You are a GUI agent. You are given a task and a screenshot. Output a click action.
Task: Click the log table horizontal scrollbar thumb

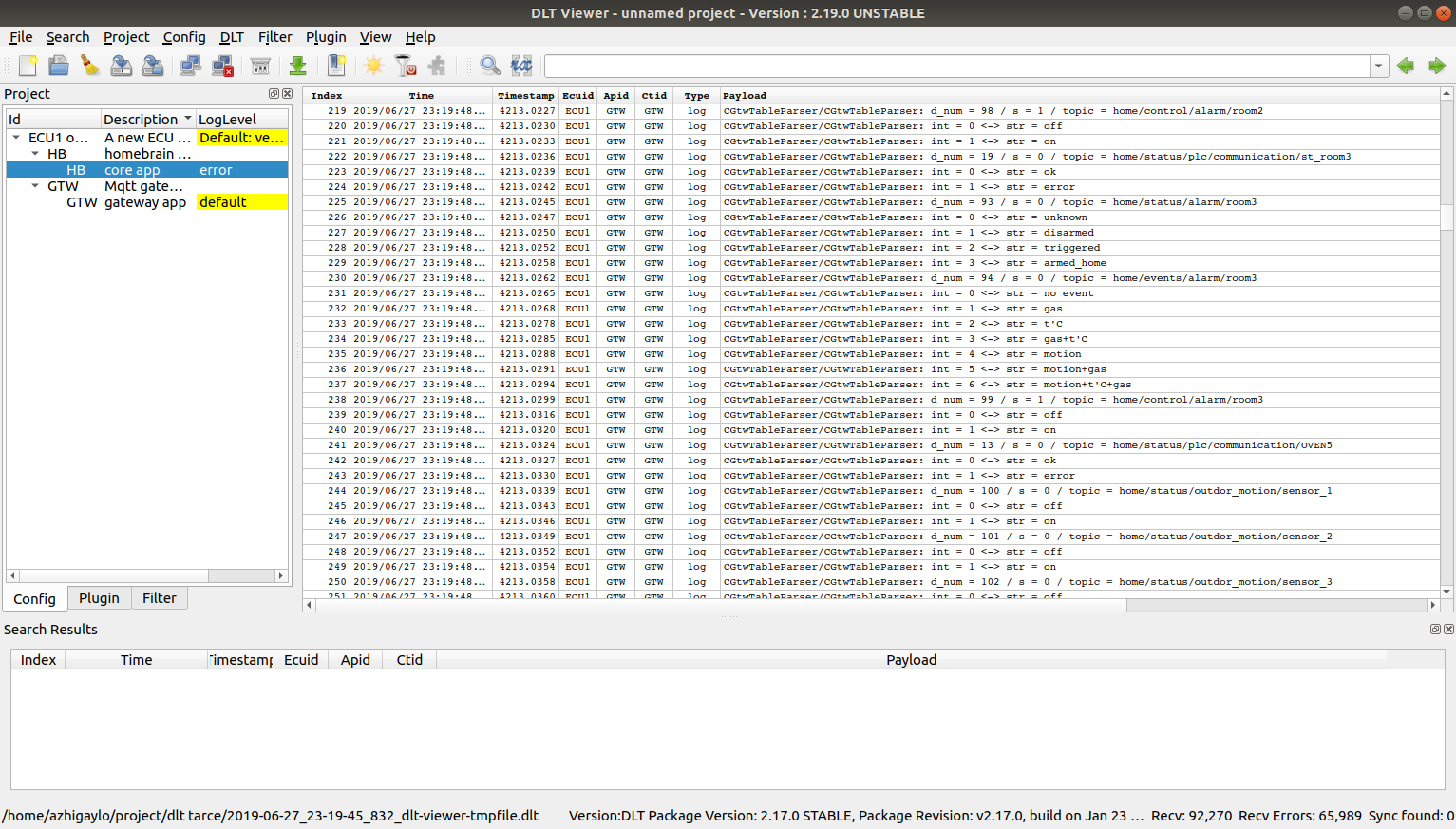coord(722,605)
